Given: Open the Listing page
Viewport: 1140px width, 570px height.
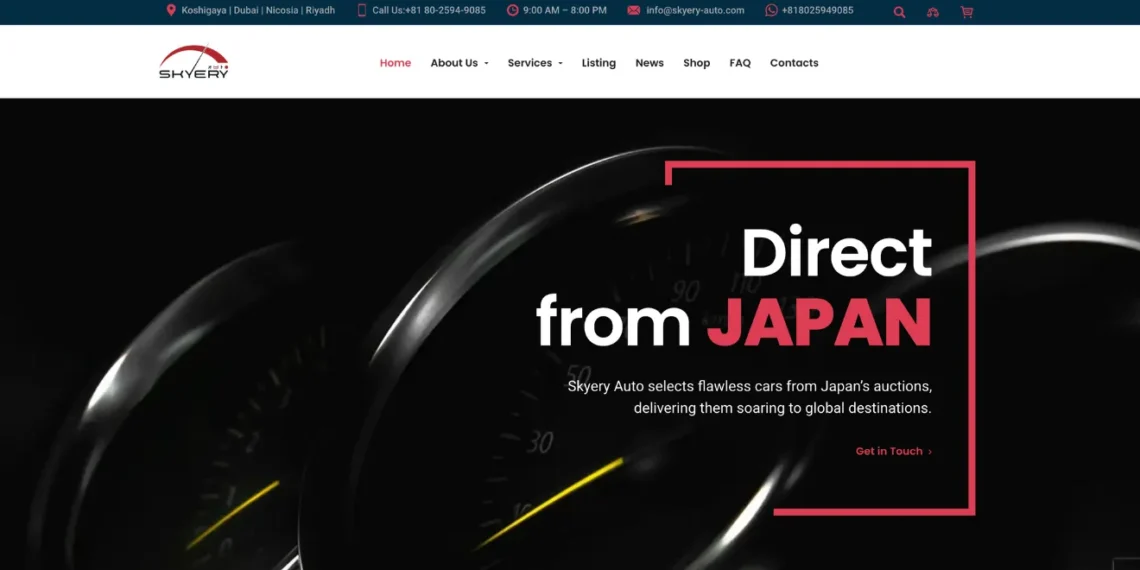Looking at the screenshot, I should pos(598,63).
